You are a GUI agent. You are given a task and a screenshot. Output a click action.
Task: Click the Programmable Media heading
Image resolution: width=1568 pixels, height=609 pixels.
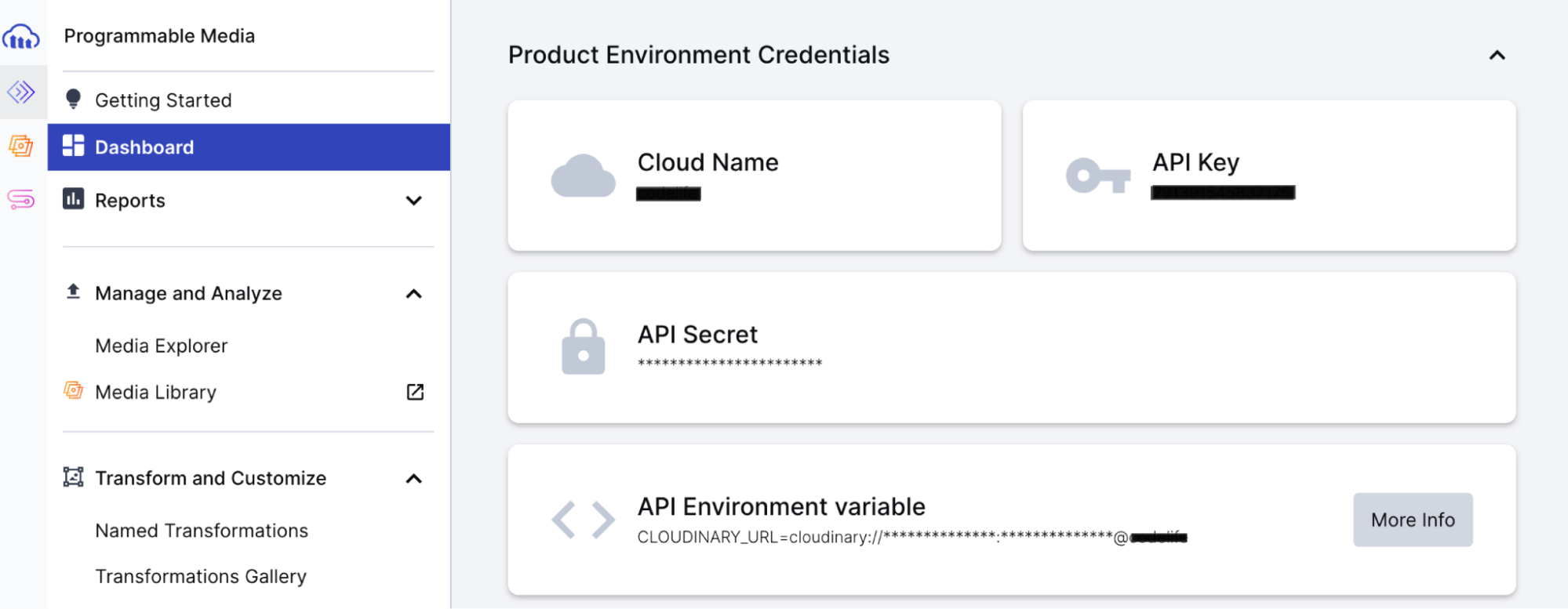click(x=159, y=36)
